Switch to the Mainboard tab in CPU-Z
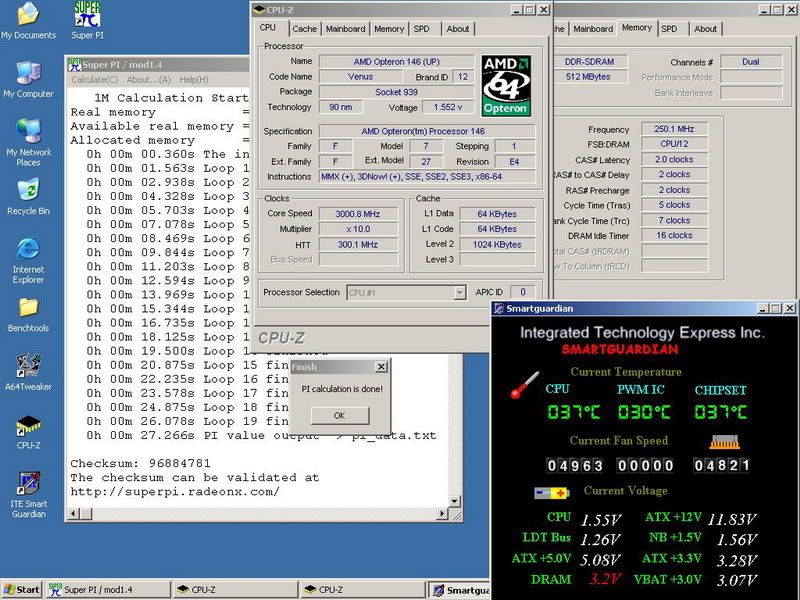Image resolution: width=800 pixels, height=600 pixels. coord(345,29)
